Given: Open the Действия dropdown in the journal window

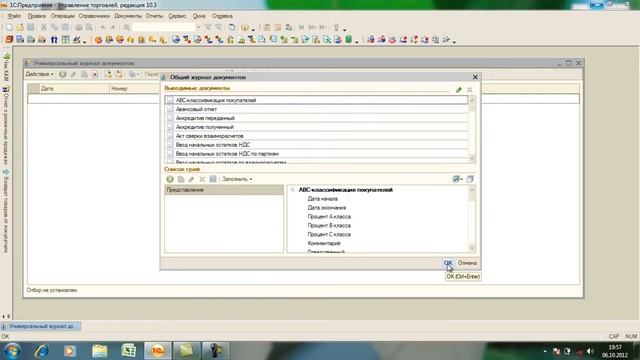Looking at the screenshot, I should (x=40, y=74).
